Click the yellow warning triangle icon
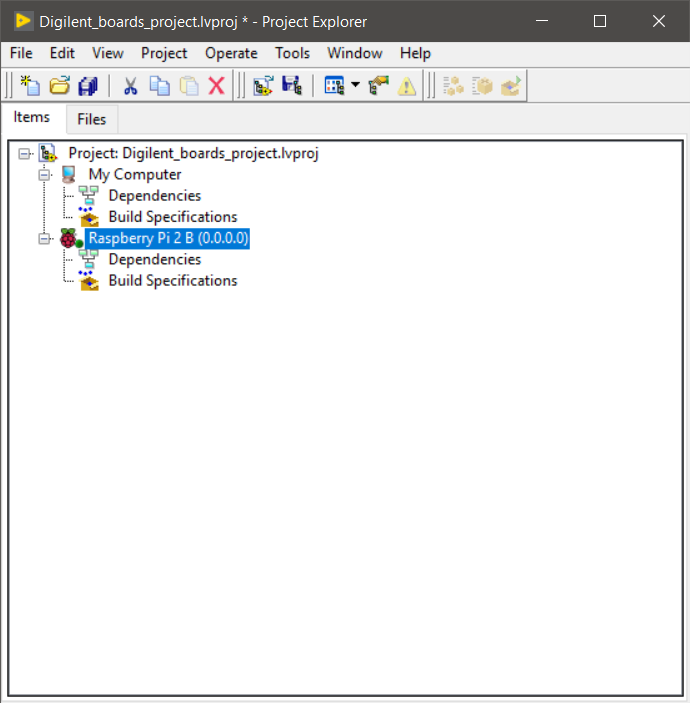690x703 pixels. pyautogui.click(x=407, y=86)
